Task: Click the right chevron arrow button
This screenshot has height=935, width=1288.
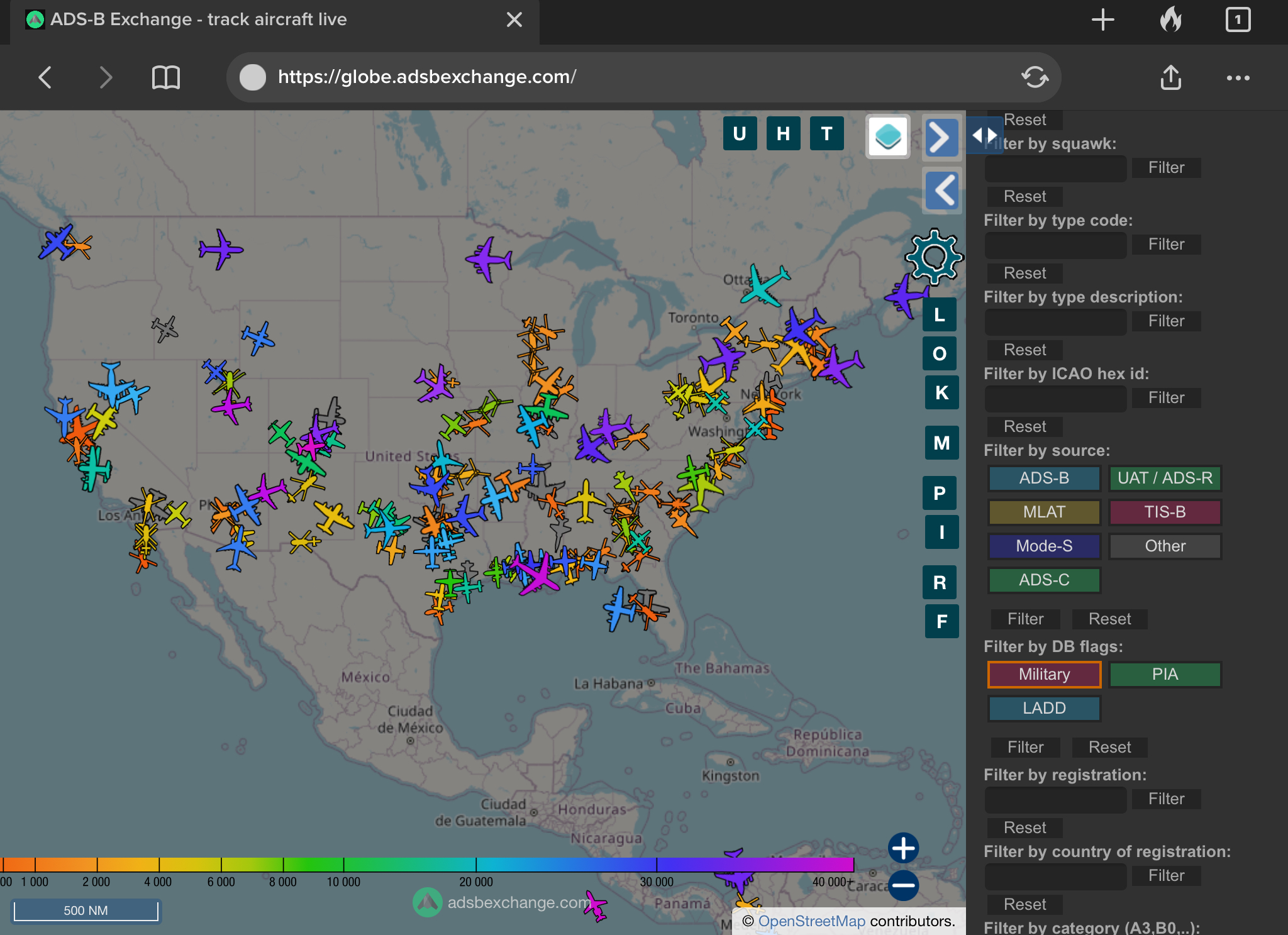Action: [941, 136]
